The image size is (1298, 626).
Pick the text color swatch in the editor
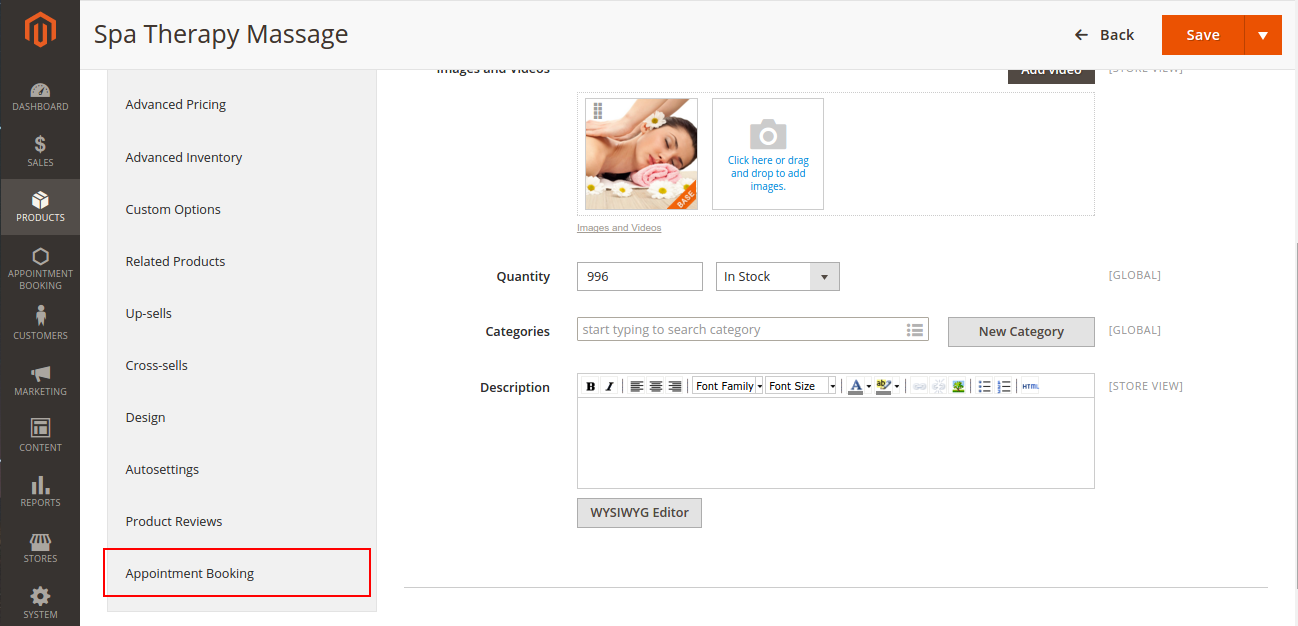pyautogui.click(x=855, y=386)
